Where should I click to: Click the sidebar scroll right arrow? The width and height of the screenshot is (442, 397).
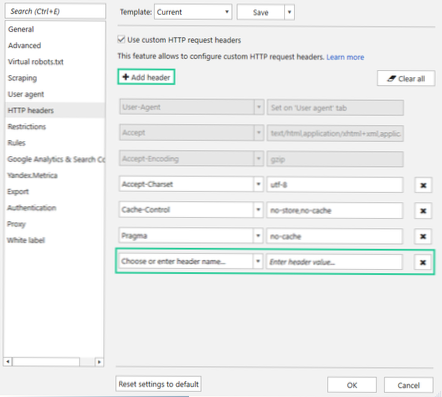coord(99,362)
